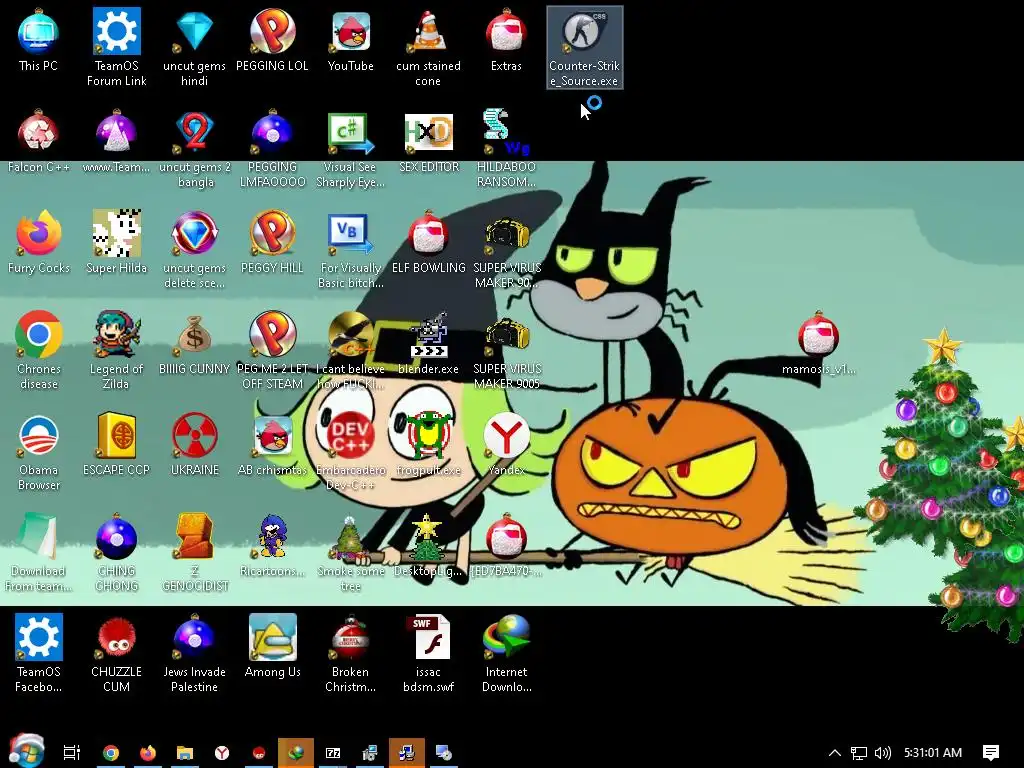Open the Yandex browser desktop icon
Screen dimensions: 1024x768
pos(506,445)
